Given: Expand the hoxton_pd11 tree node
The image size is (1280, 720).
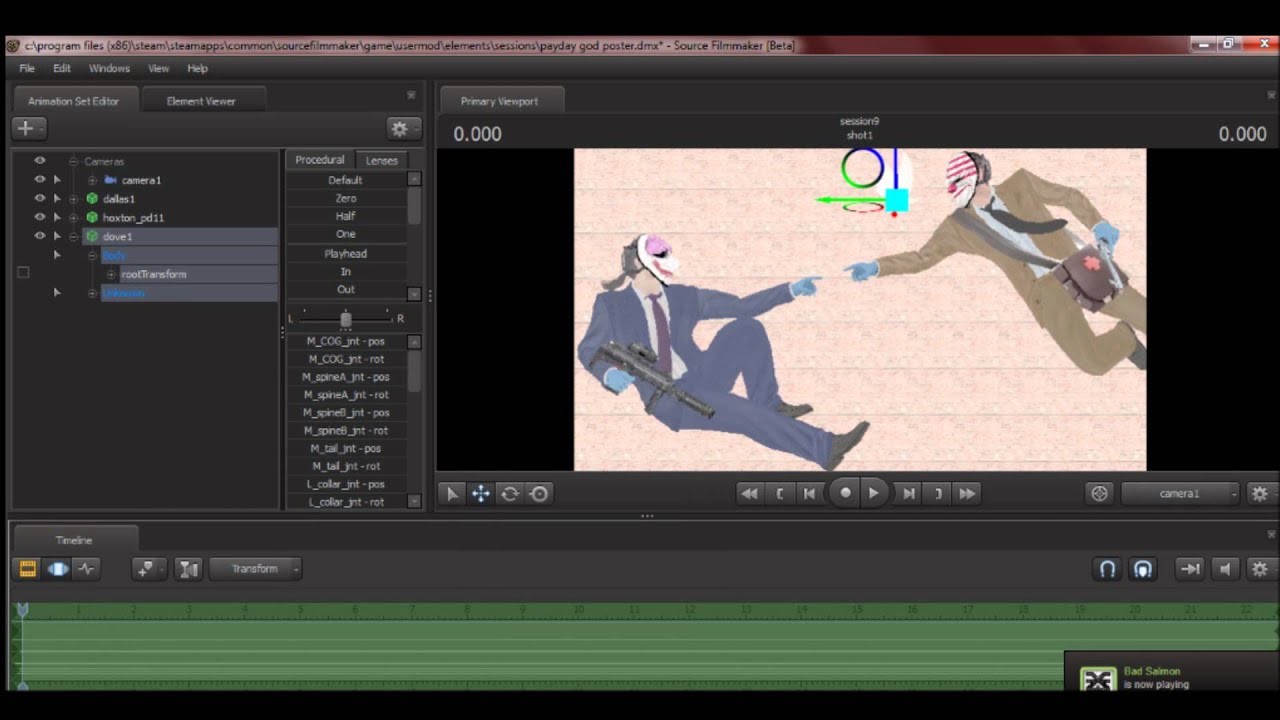Looking at the screenshot, I should click(x=73, y=217).
